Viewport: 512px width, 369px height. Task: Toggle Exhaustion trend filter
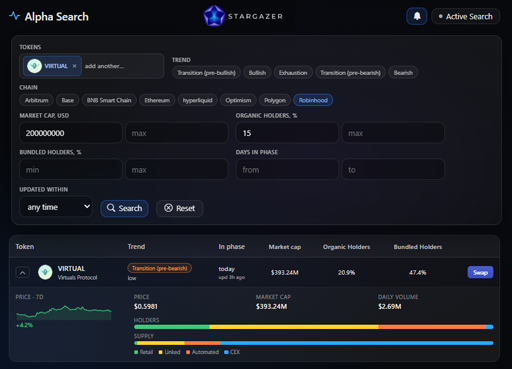pos(293,73)
